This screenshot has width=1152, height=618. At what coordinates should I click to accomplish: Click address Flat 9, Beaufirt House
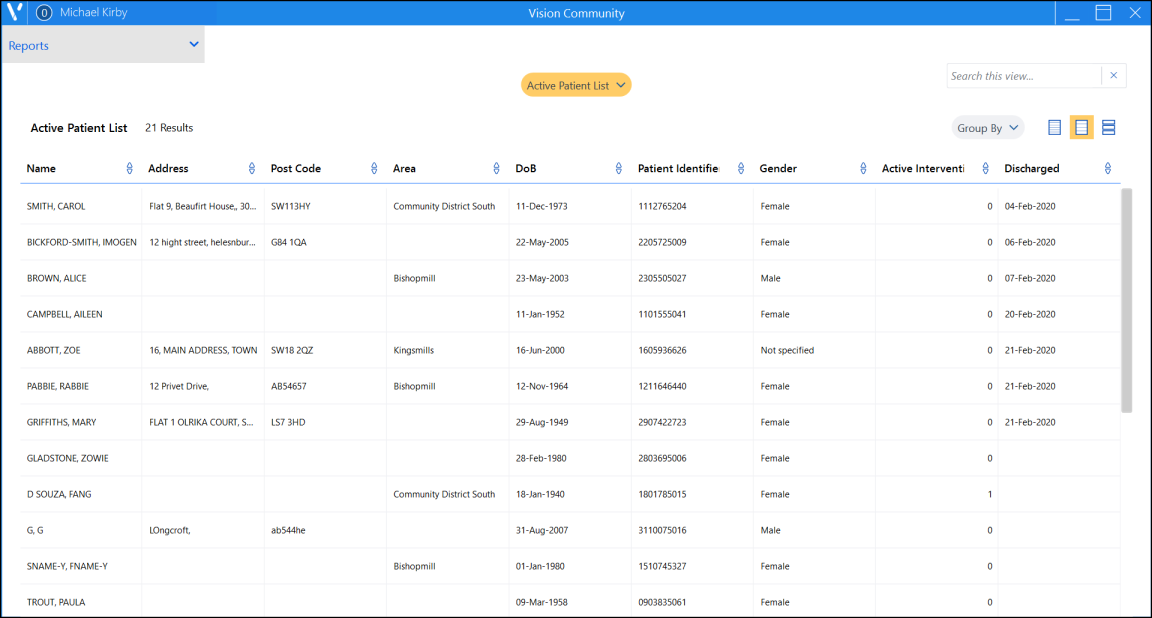coord(203,206)
